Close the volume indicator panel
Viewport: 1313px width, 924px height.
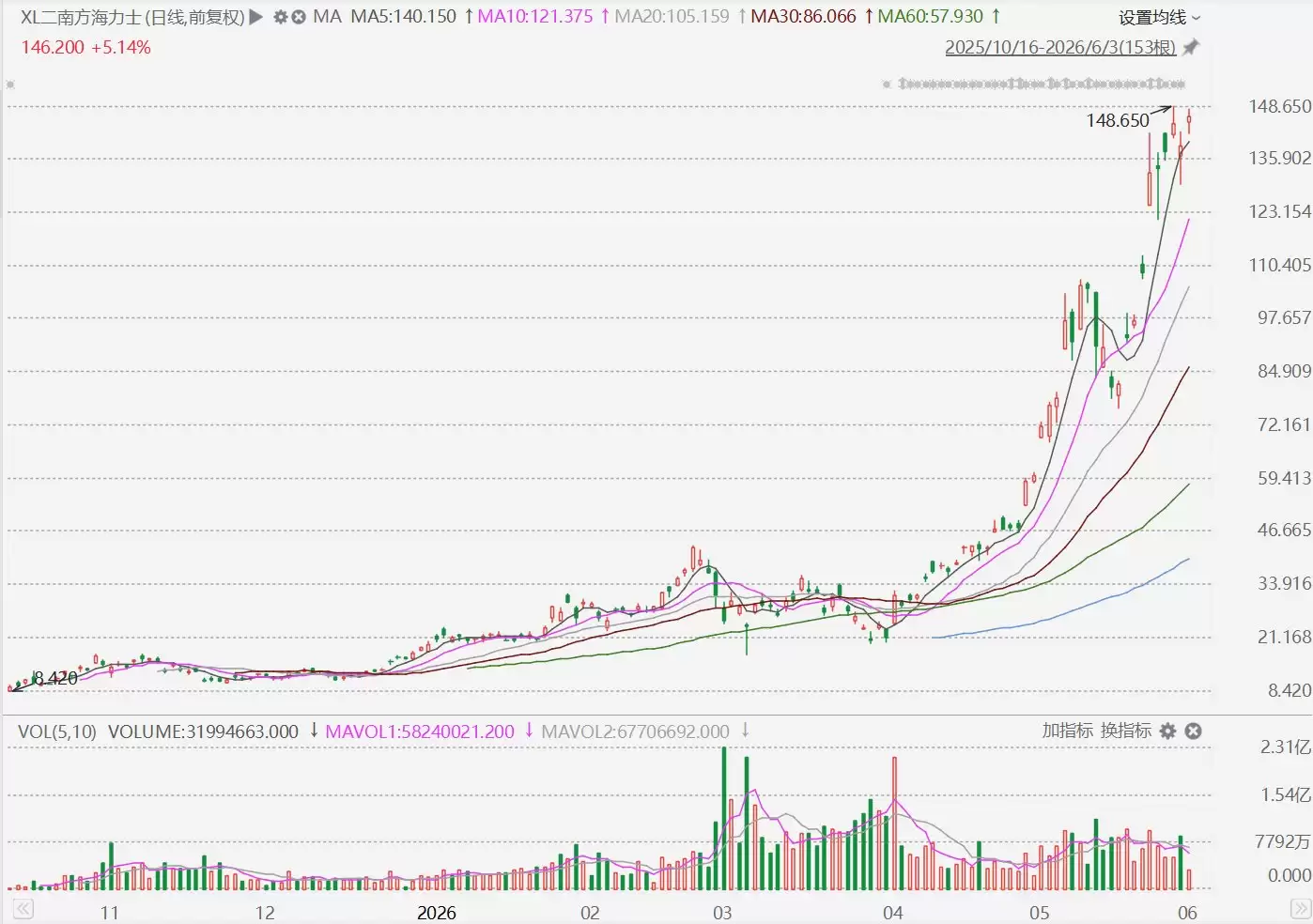(1193, 731)
